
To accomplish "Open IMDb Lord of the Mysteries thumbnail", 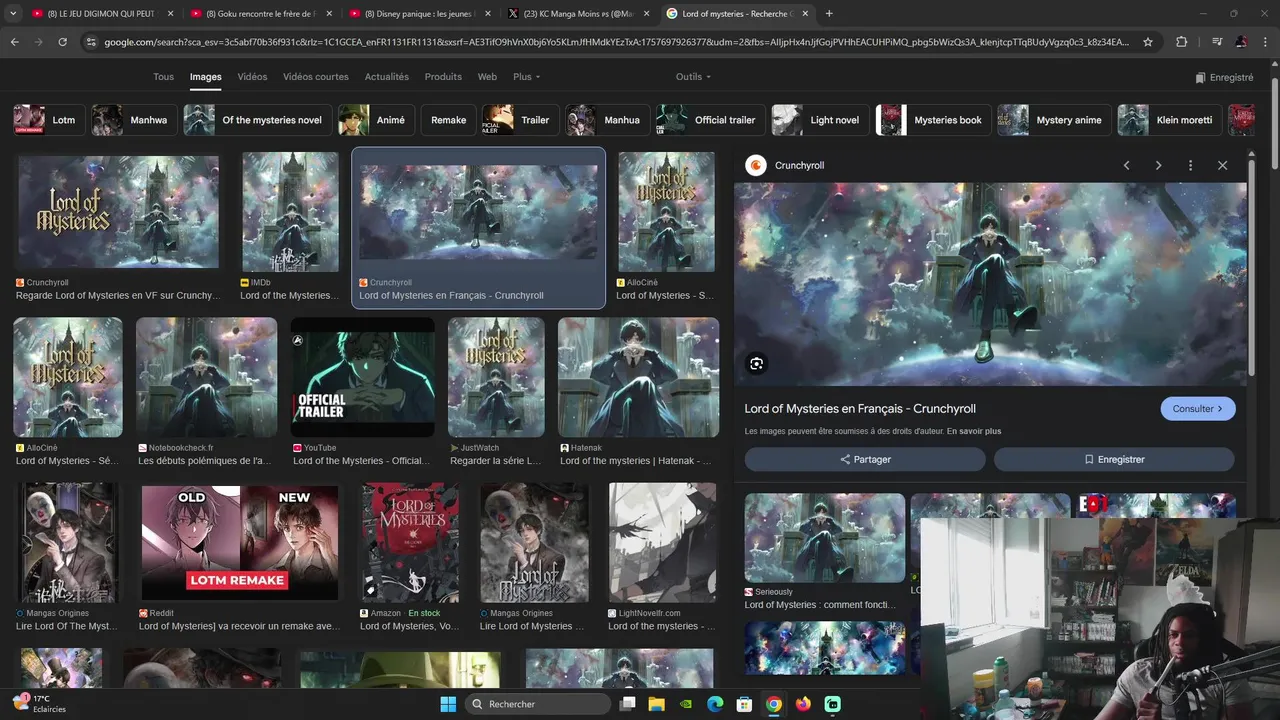I will [290, 212].
